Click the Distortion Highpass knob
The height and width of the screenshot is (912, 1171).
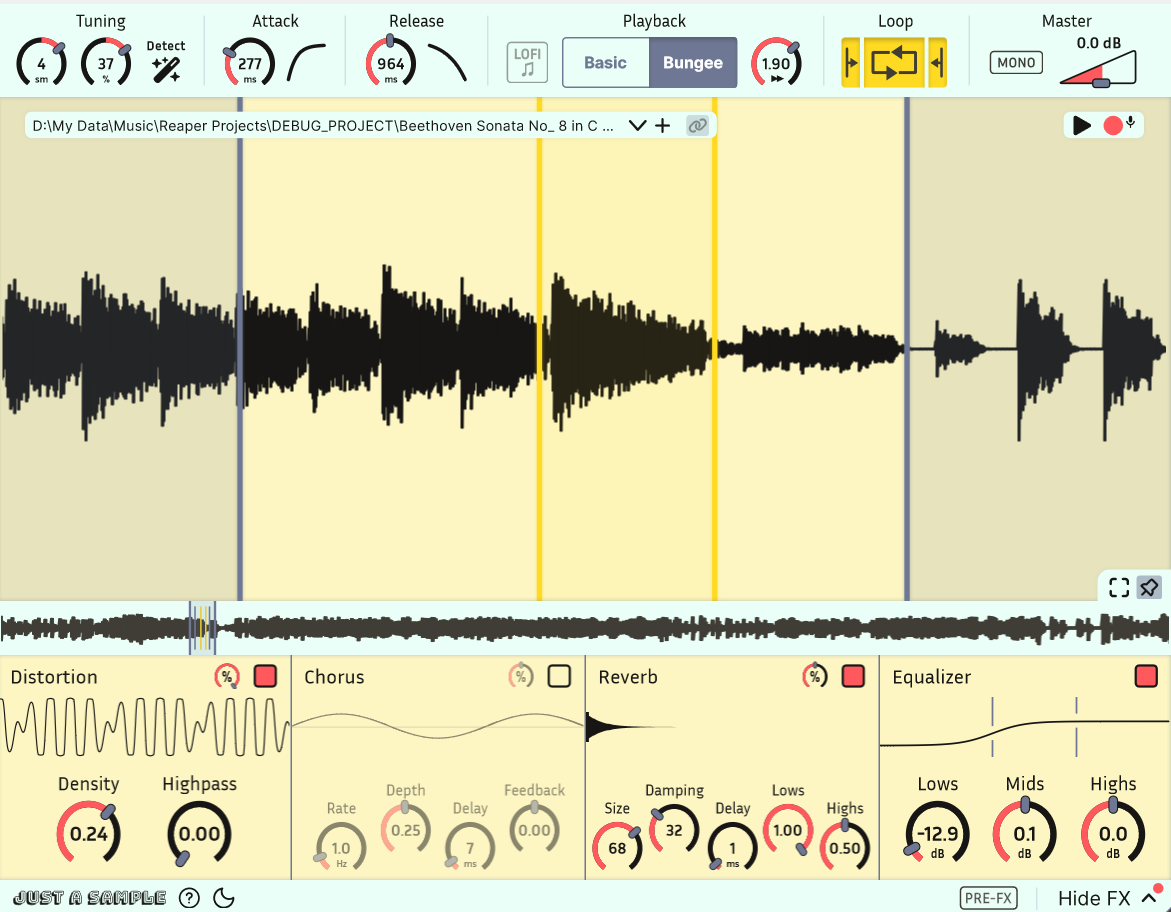click(199, 834)
